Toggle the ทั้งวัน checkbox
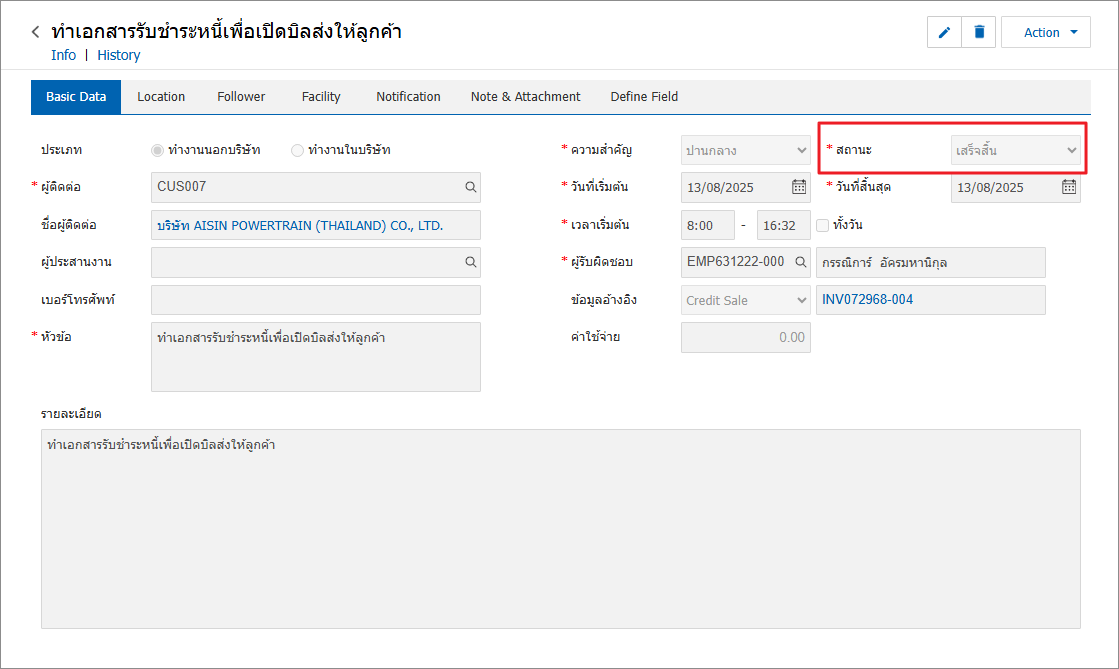 click(x=823, y=225)
